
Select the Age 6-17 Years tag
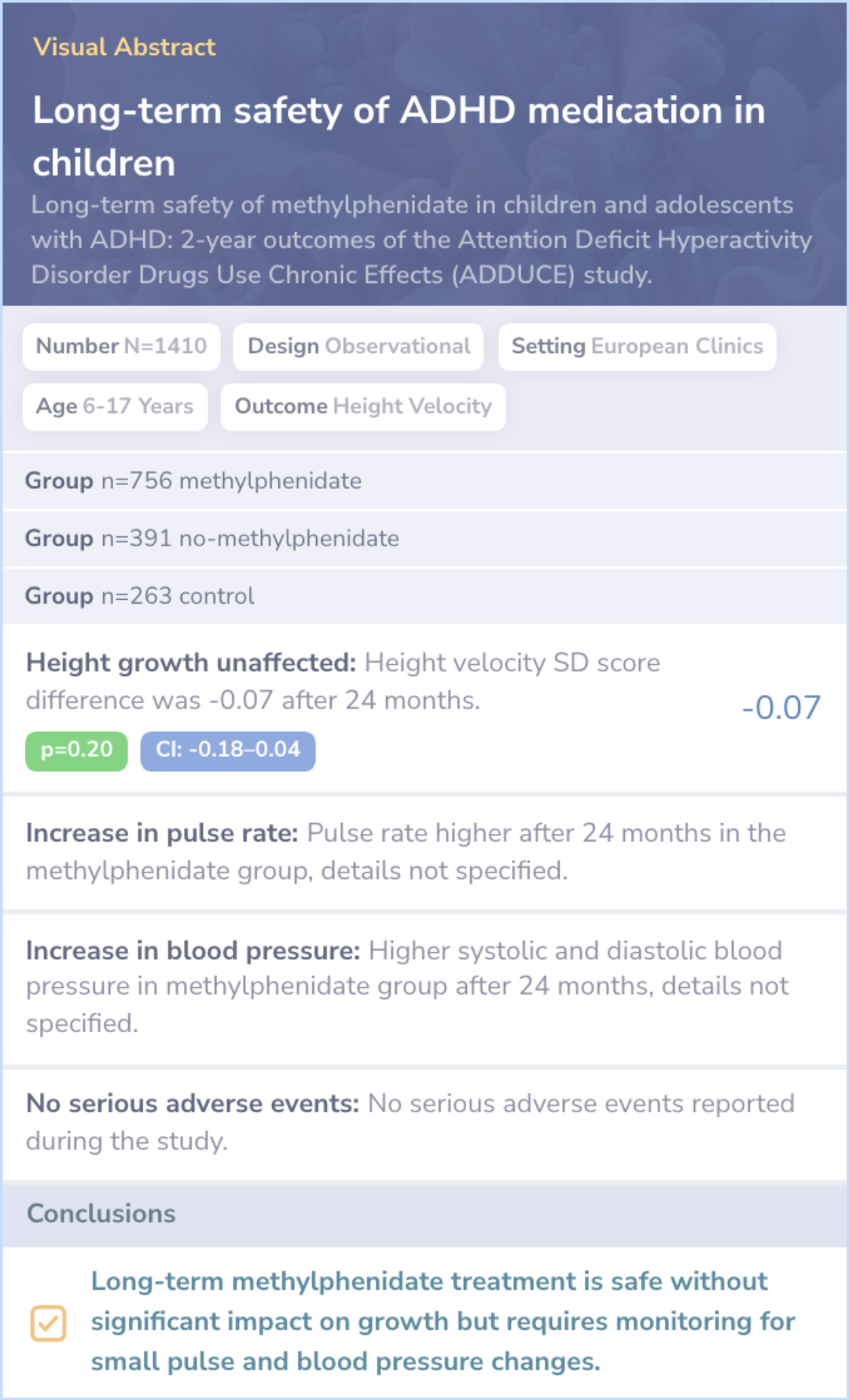tap(116, 406)
